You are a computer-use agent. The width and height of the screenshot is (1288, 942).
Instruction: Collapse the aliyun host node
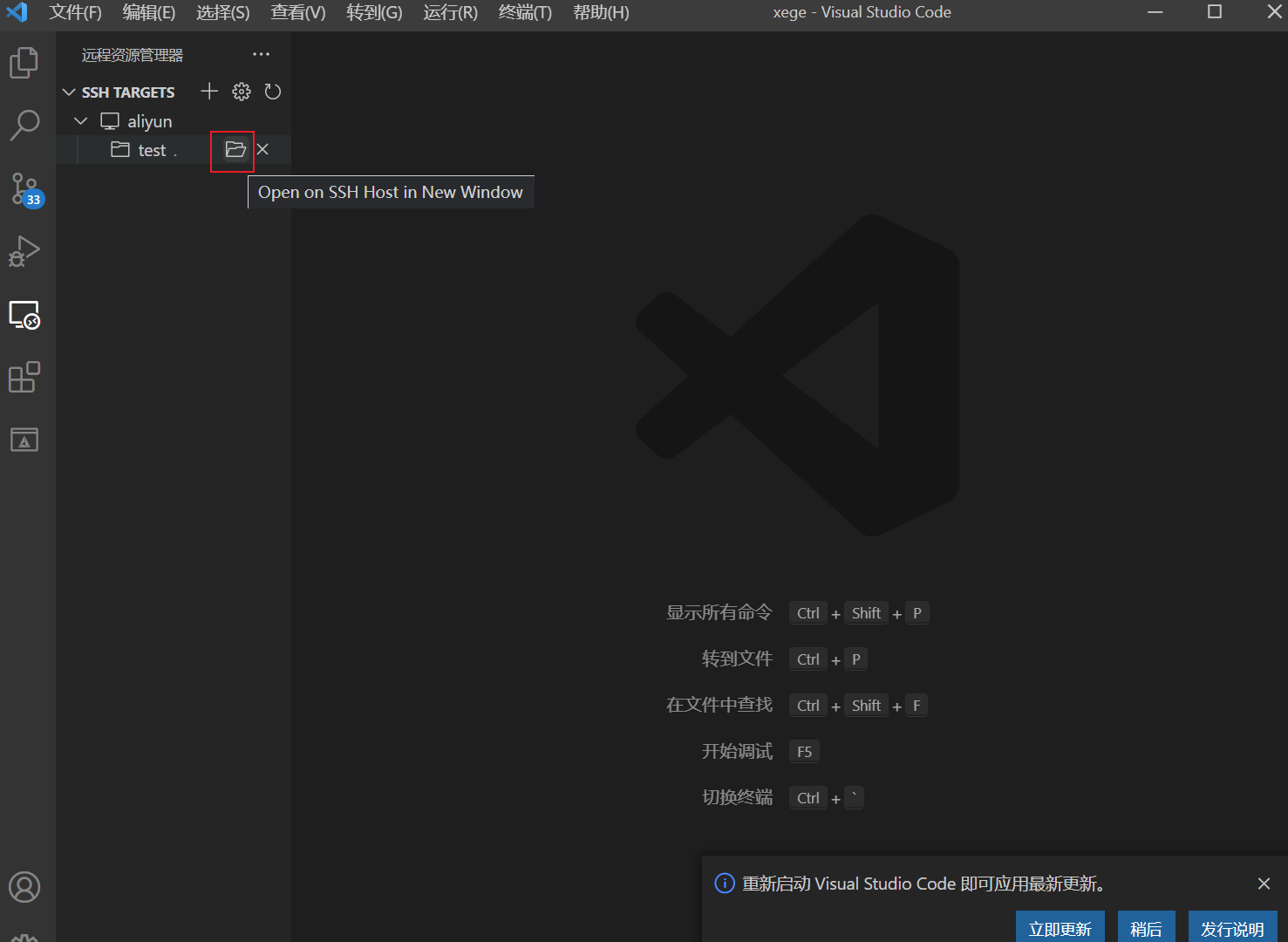[x=81, y=121]
